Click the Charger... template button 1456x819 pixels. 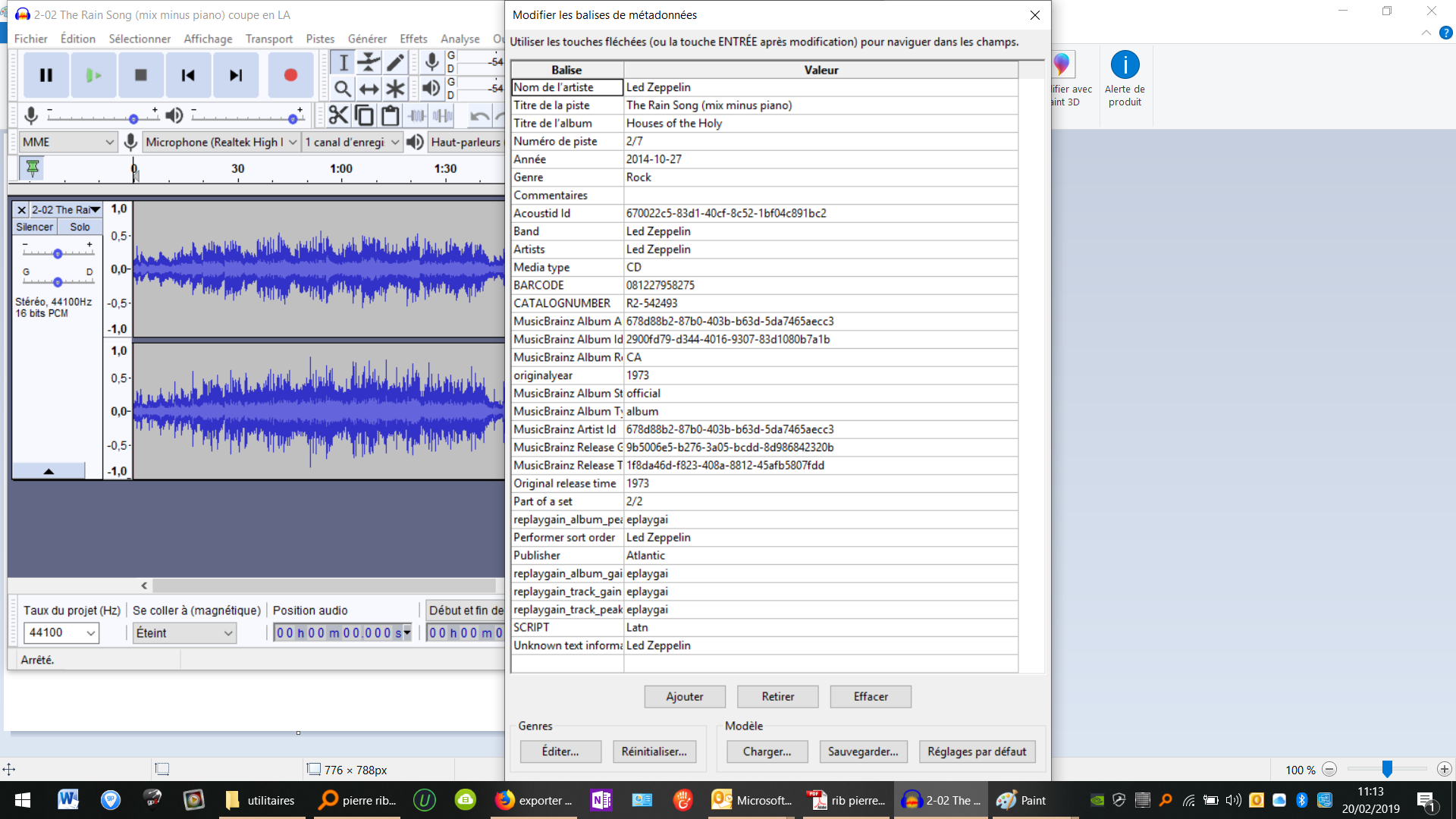(x=767, y=752)
